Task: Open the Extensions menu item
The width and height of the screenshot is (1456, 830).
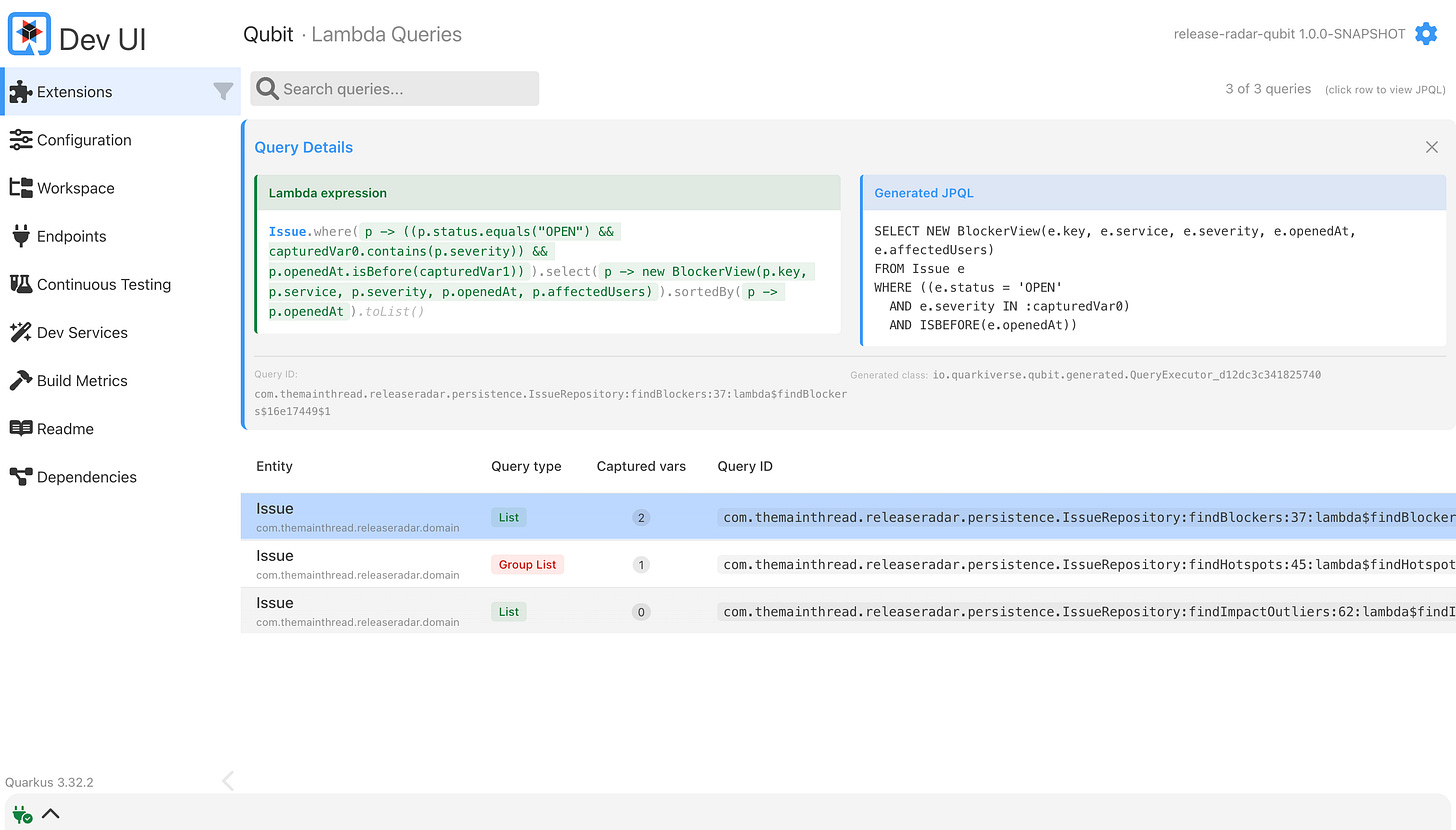Action: pyautogui.click(x=121, y=92)
